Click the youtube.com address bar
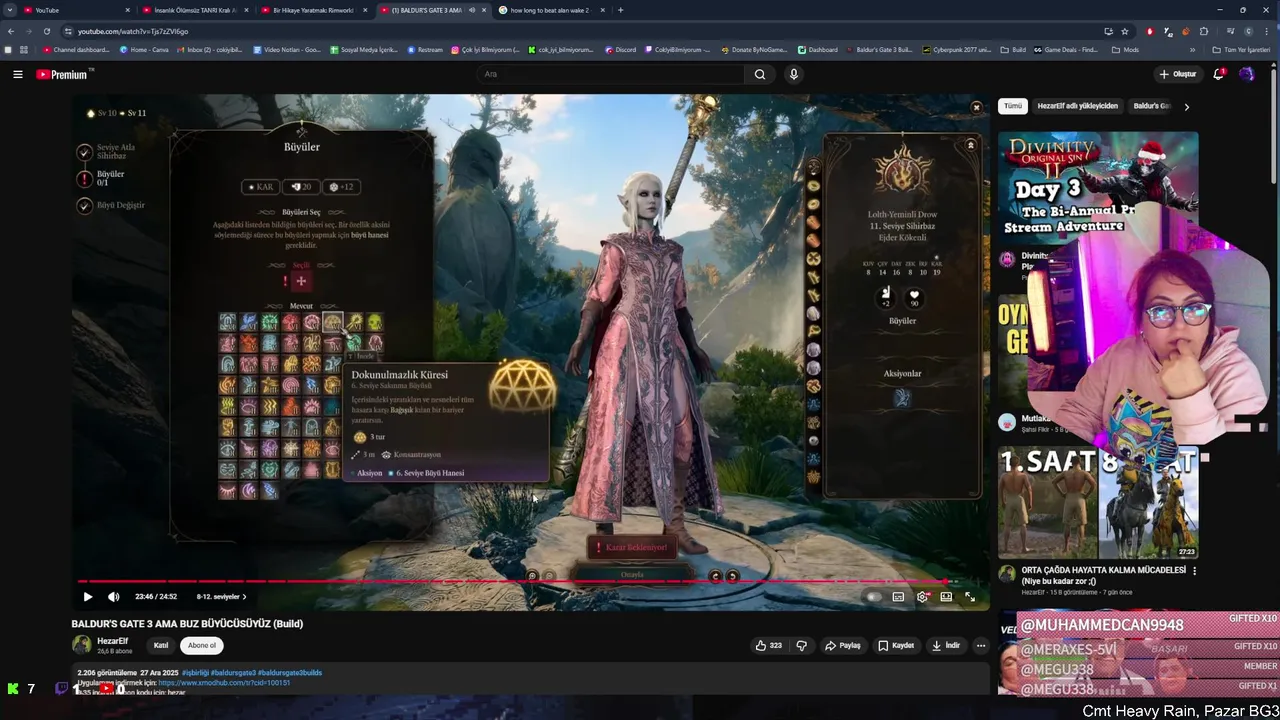Viewport: 1280px width, 720px height. [580, 31]
